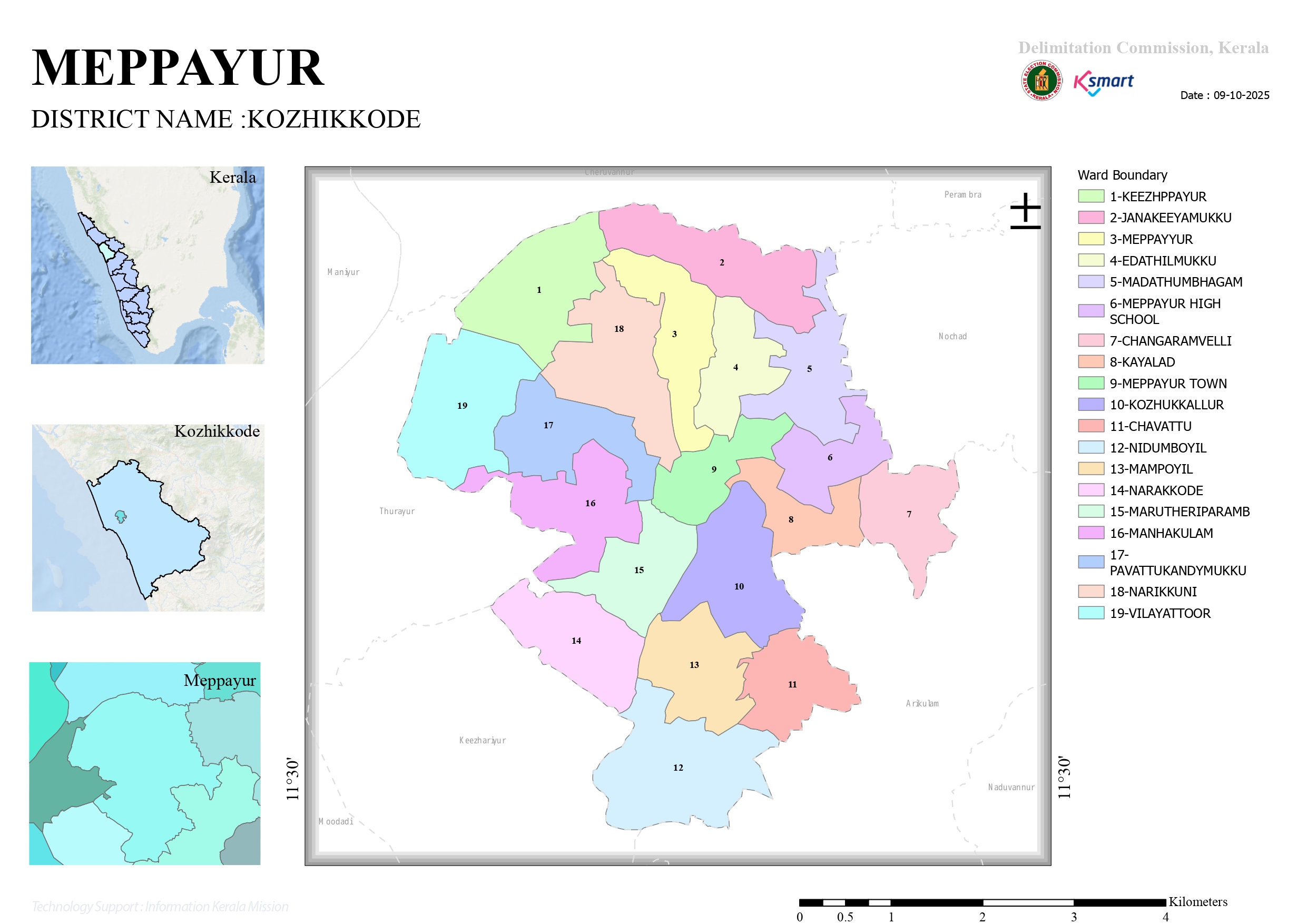The height and width of the screenshot is (924, 1307).
Task: Select the 10-KOZHUKKALLUR legend color swatch
Action: click(x=1090, y=405)
